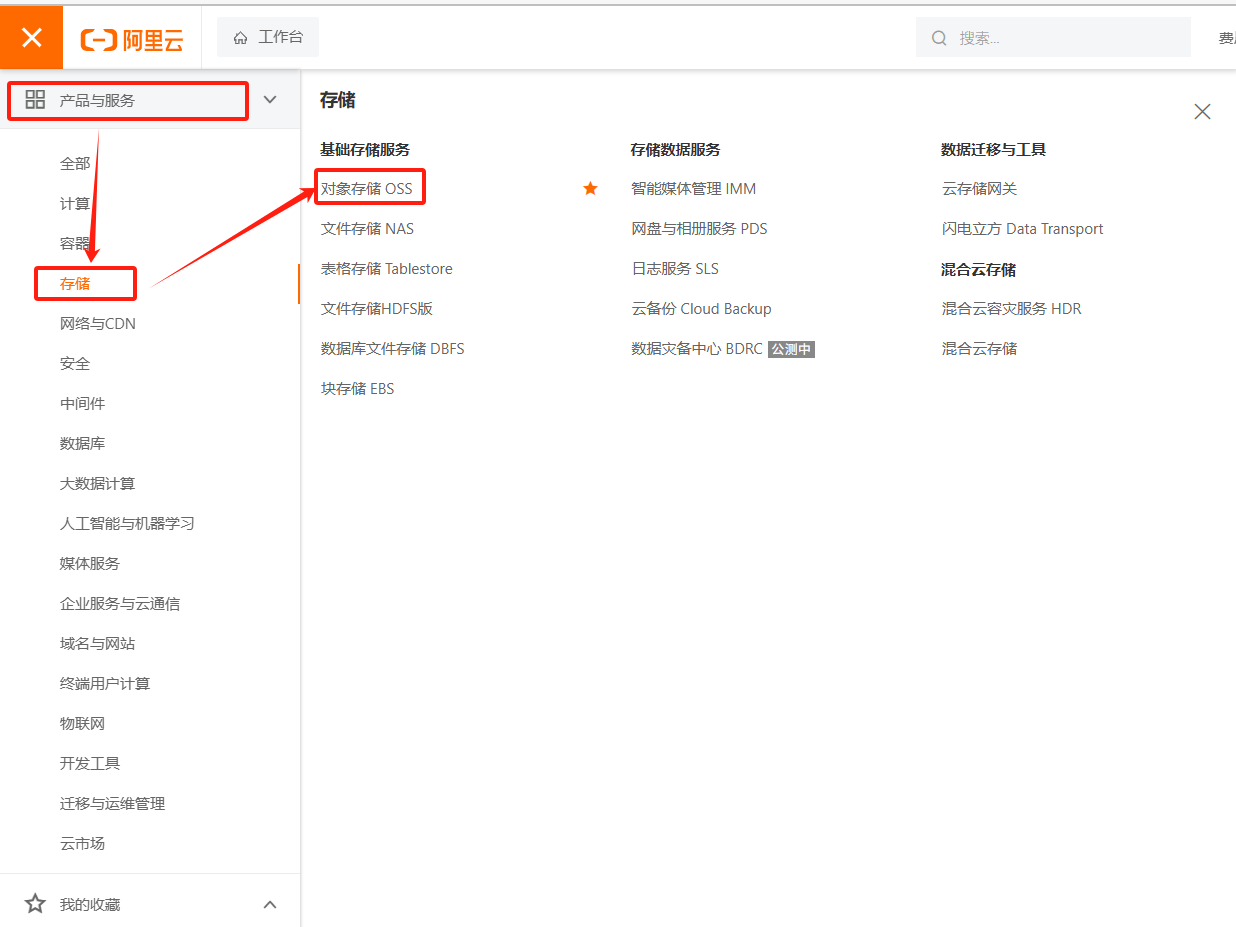Click the 公测中 badge beside BDRC
This screenshot has width=1236, height=927.
click(791, 349)
